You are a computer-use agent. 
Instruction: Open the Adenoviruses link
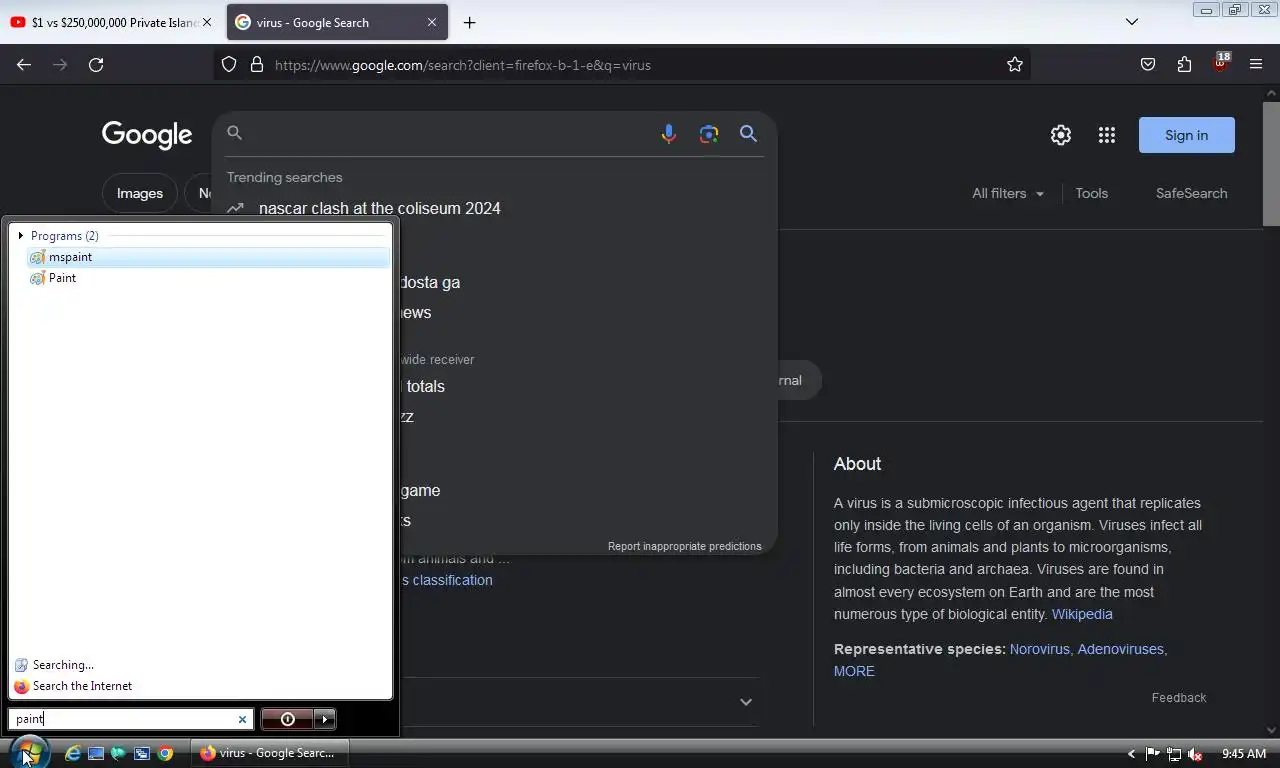click(x=1120, y=649)
